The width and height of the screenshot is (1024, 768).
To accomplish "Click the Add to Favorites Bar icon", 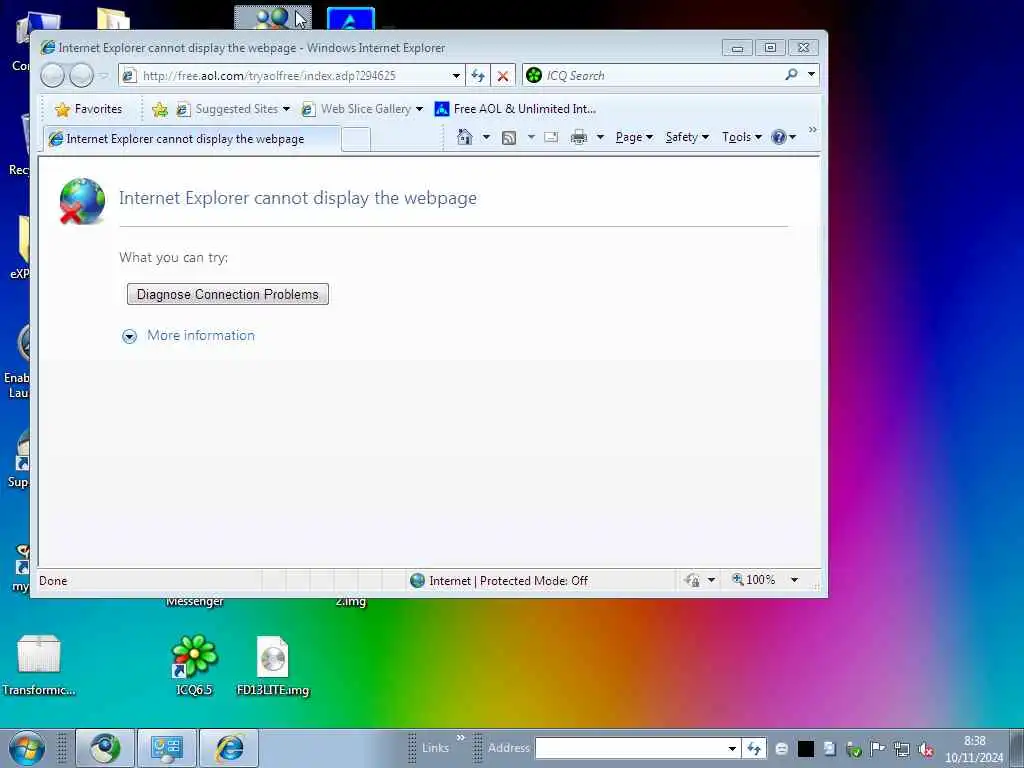I will 159,109.
